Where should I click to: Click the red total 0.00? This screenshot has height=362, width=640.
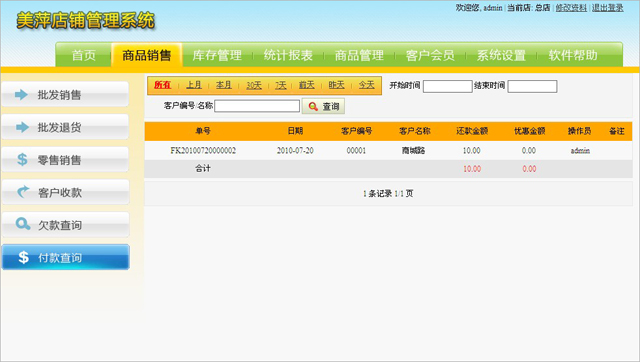click(x=529, y=169)
